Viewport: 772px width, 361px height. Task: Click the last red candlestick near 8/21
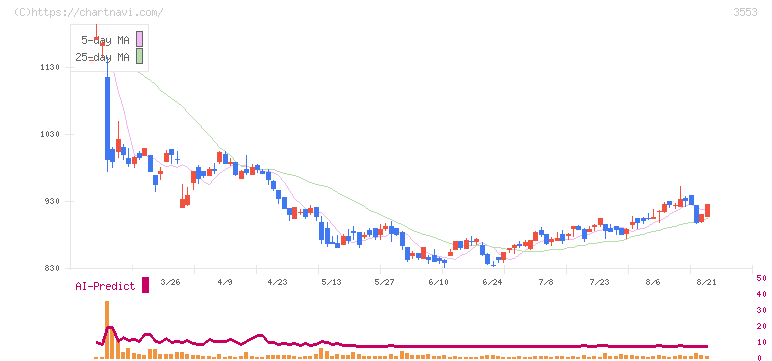(x=707, y=210)
